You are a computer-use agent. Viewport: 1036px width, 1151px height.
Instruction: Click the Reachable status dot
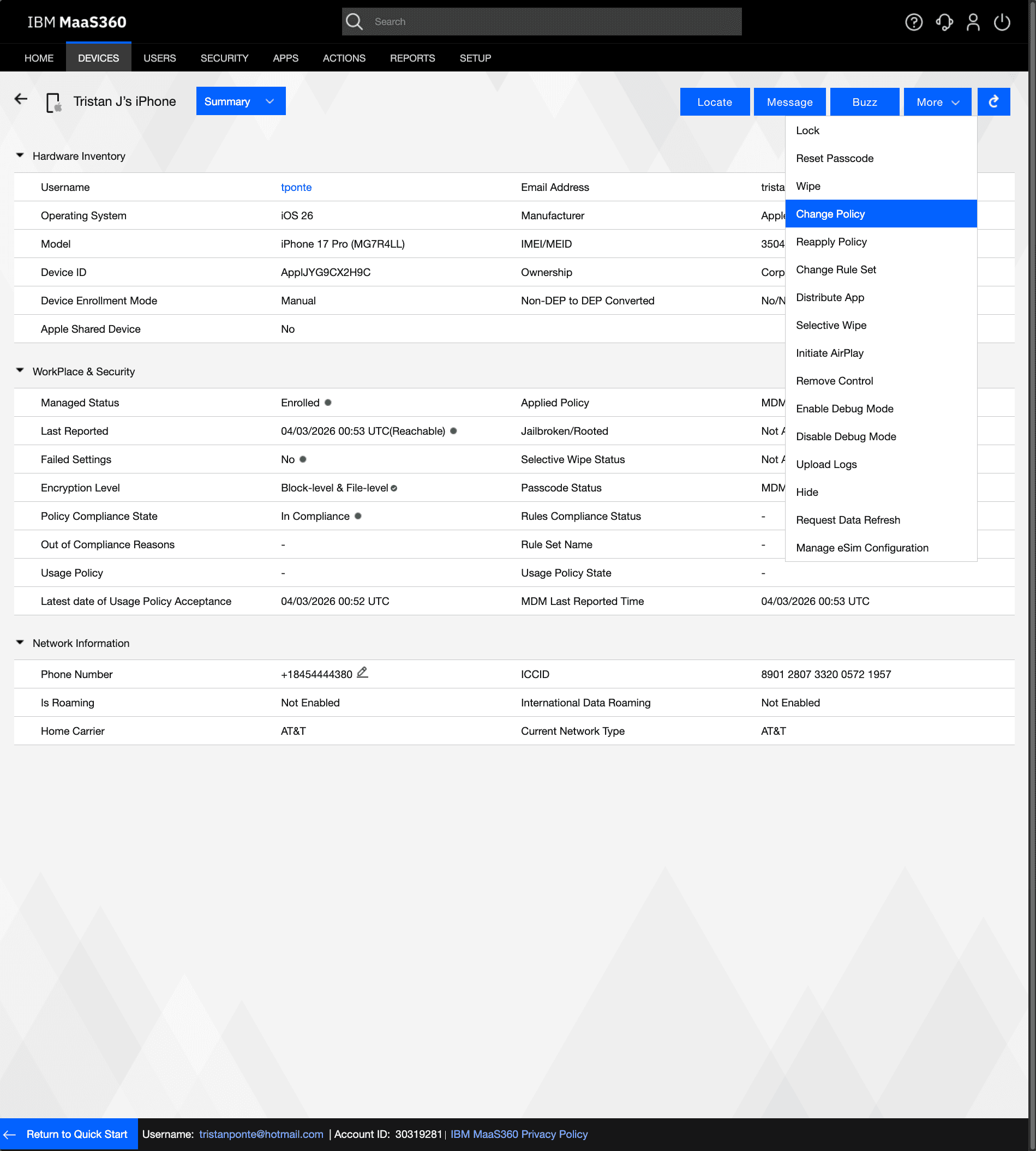[x=453, y=431]
